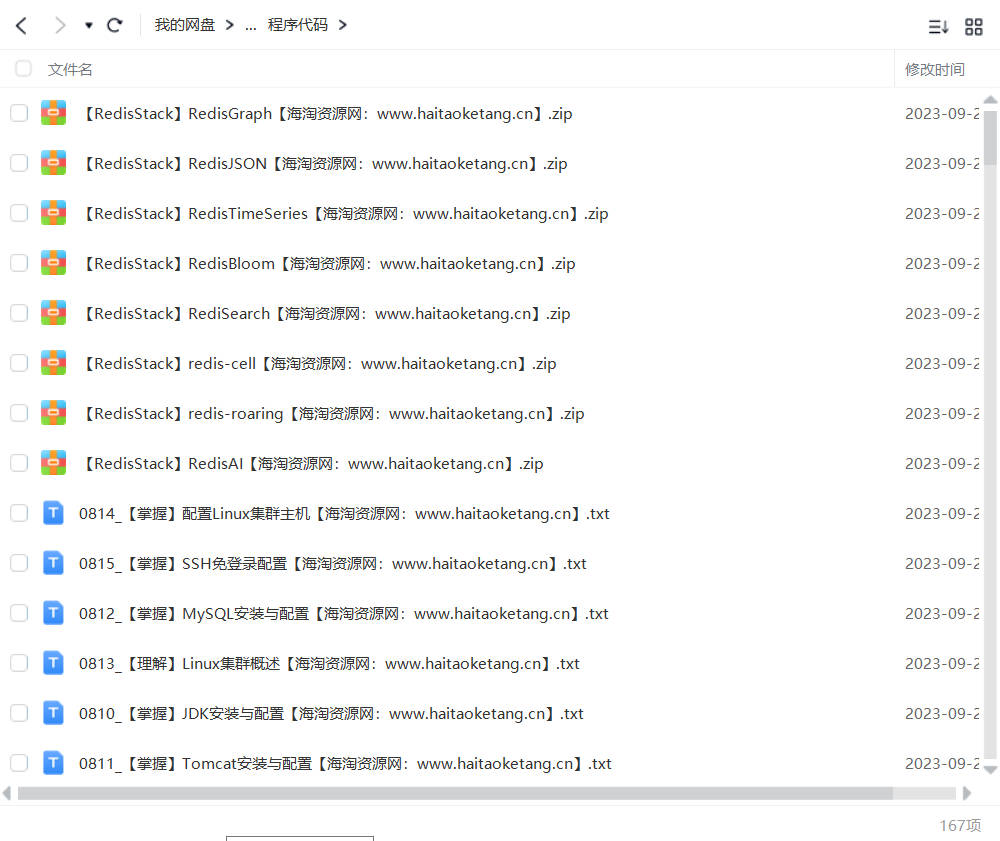Switch to grid view

tap(973, 27)
